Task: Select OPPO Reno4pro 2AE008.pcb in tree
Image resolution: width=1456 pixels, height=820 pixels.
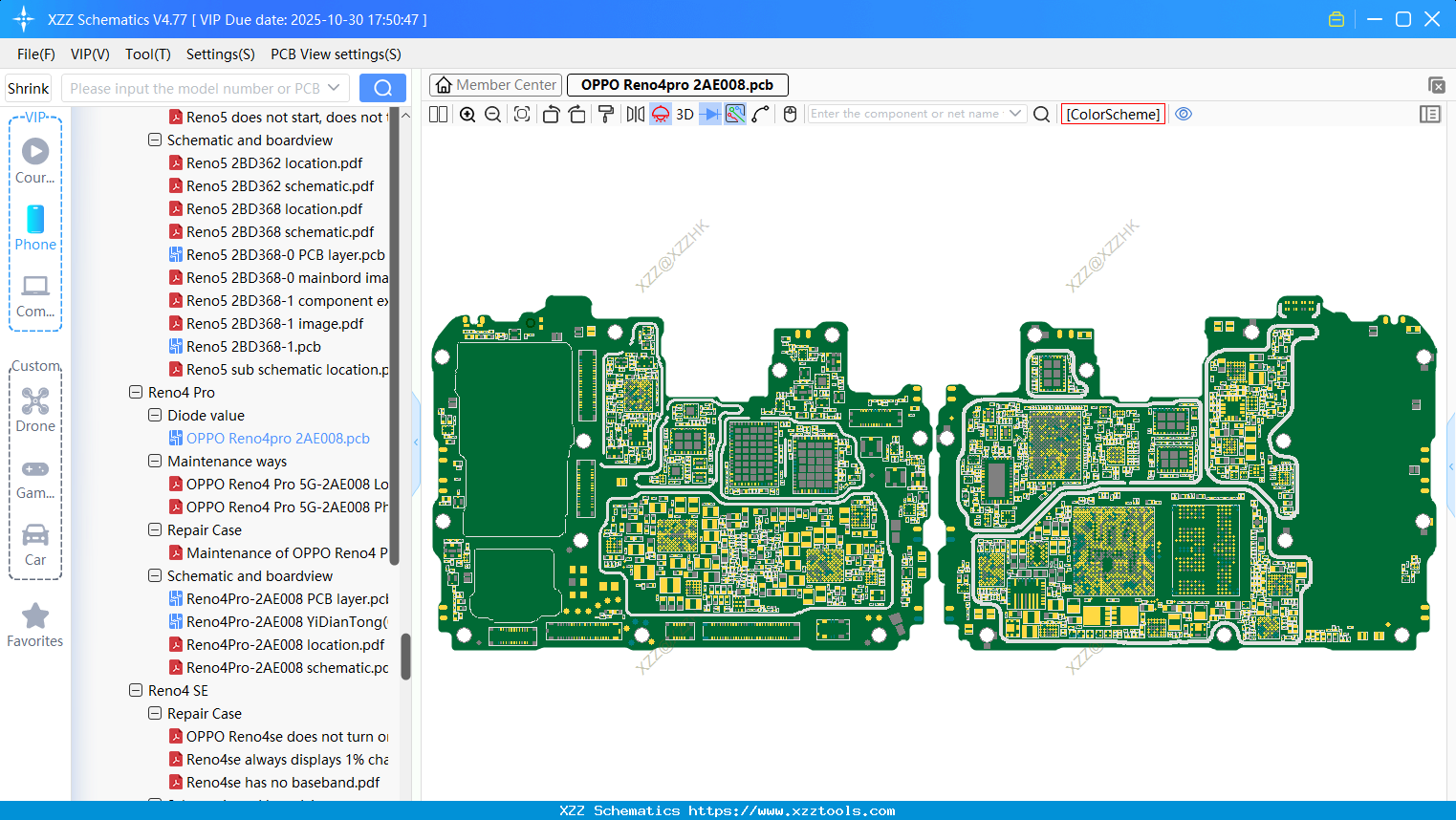Action: click(278, 439)
